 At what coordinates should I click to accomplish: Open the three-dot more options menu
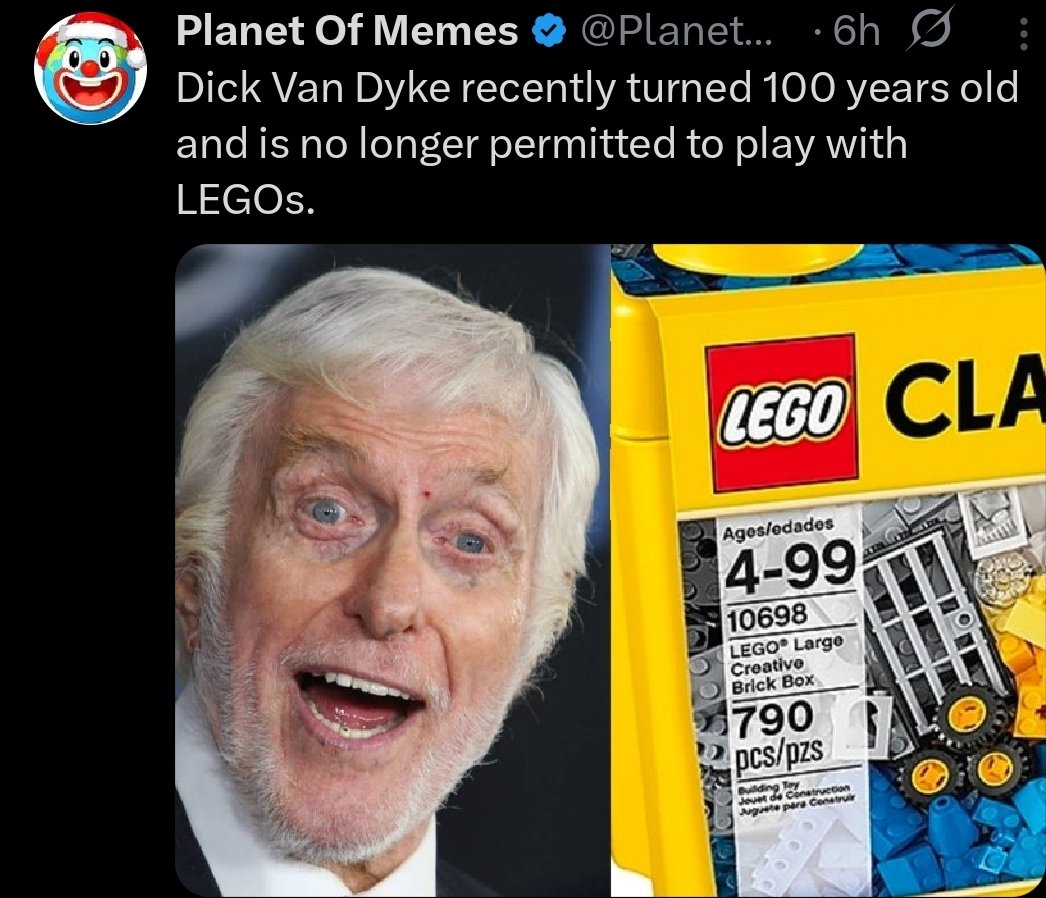[1023, 33]
